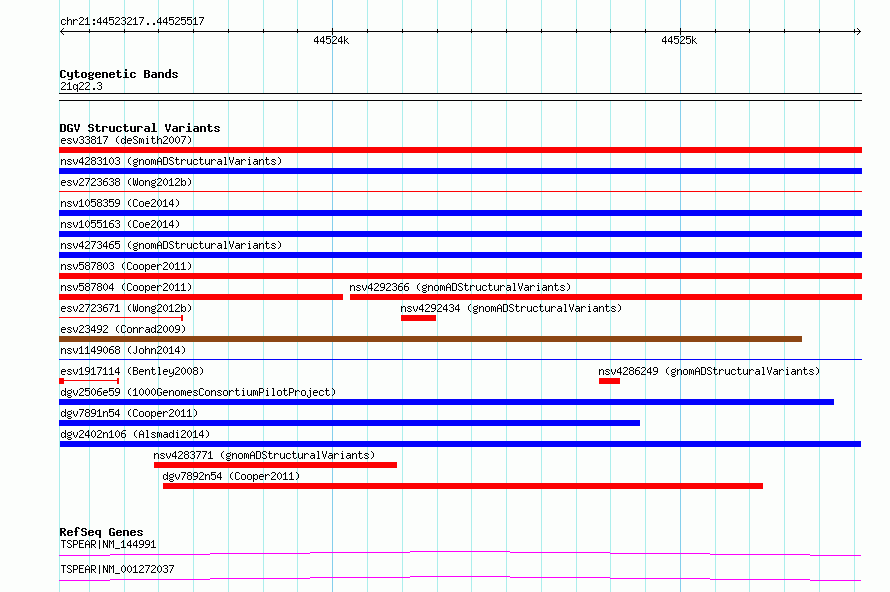The height and width of the screenshot is (592, 890).
Task: Click the dgv7892n54 (Cooper2011) label
Action: click(x=231, y=476)
